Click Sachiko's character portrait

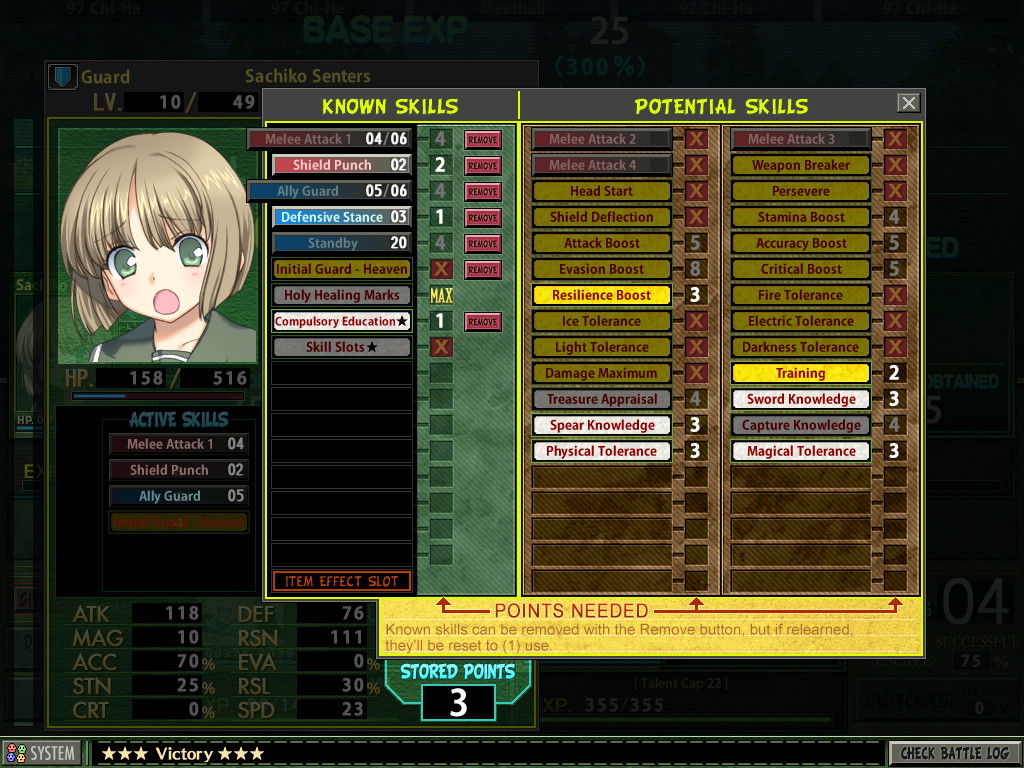[157, 246]
